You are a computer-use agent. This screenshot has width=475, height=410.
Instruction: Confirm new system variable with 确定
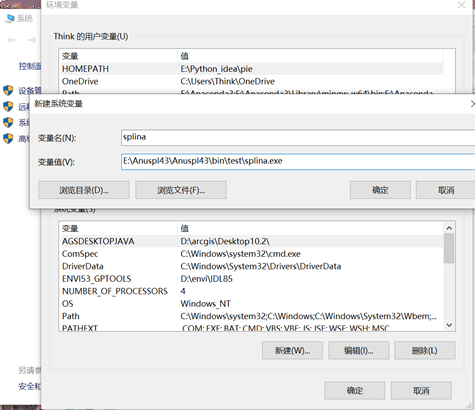point(380,190)
